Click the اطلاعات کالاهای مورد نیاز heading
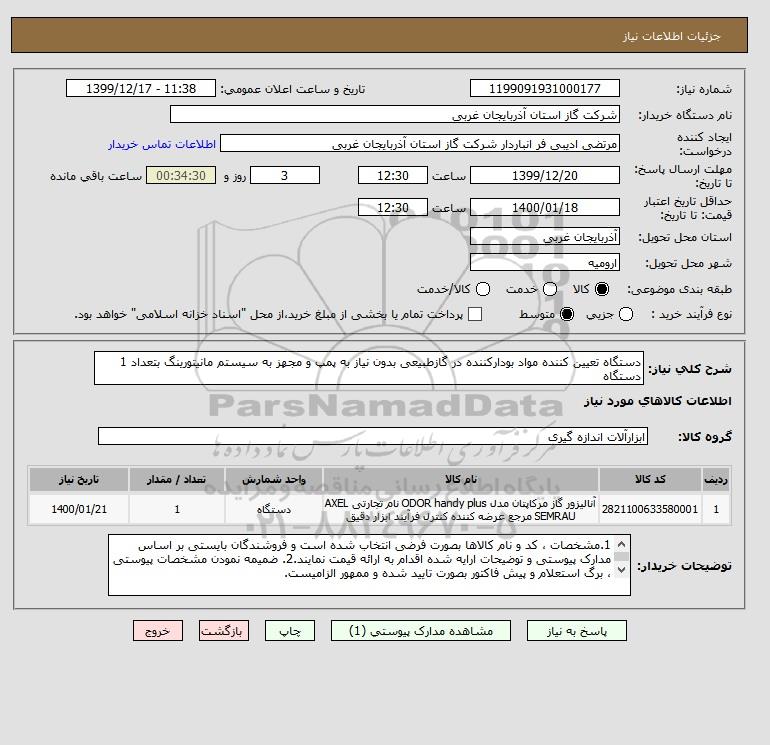 pos(657,401)
